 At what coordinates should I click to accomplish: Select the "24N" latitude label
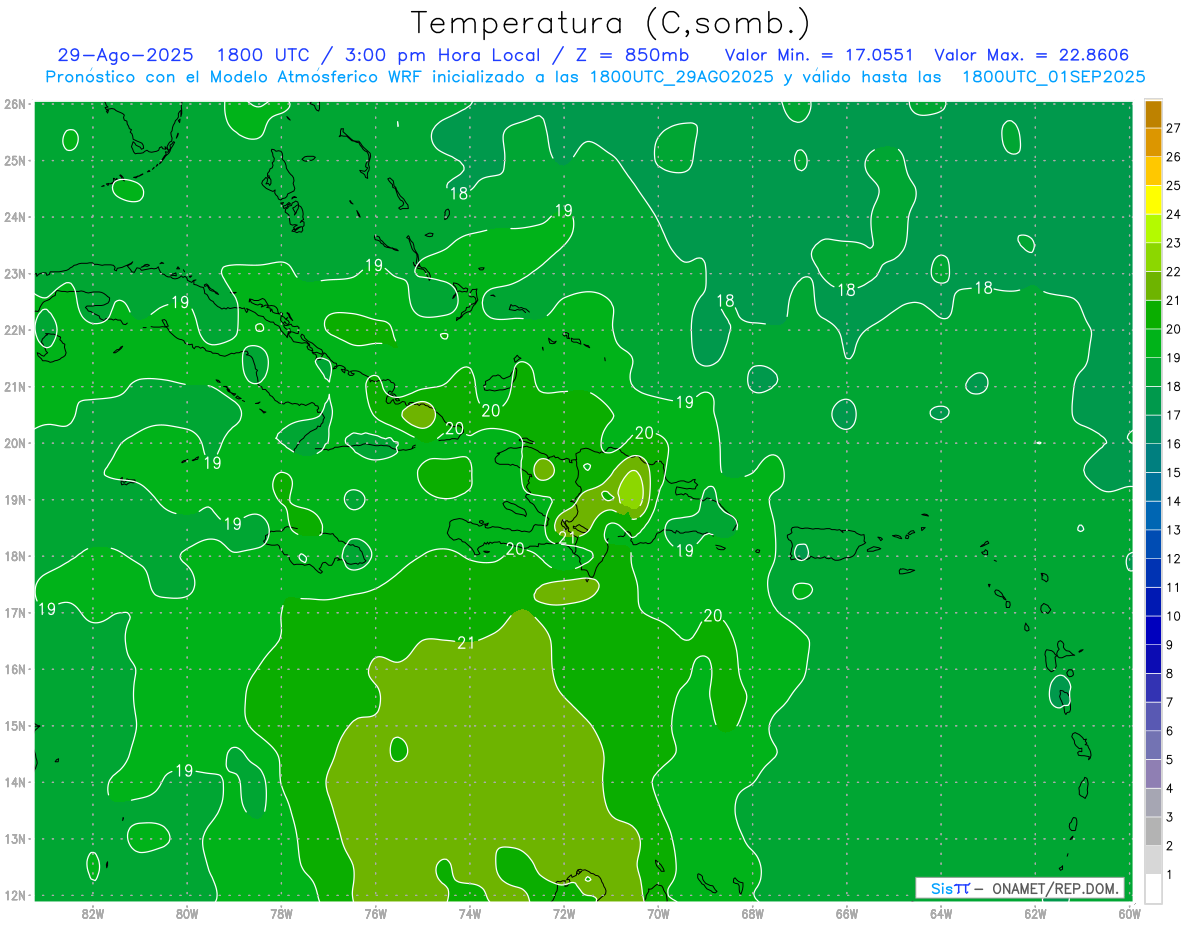15,217
